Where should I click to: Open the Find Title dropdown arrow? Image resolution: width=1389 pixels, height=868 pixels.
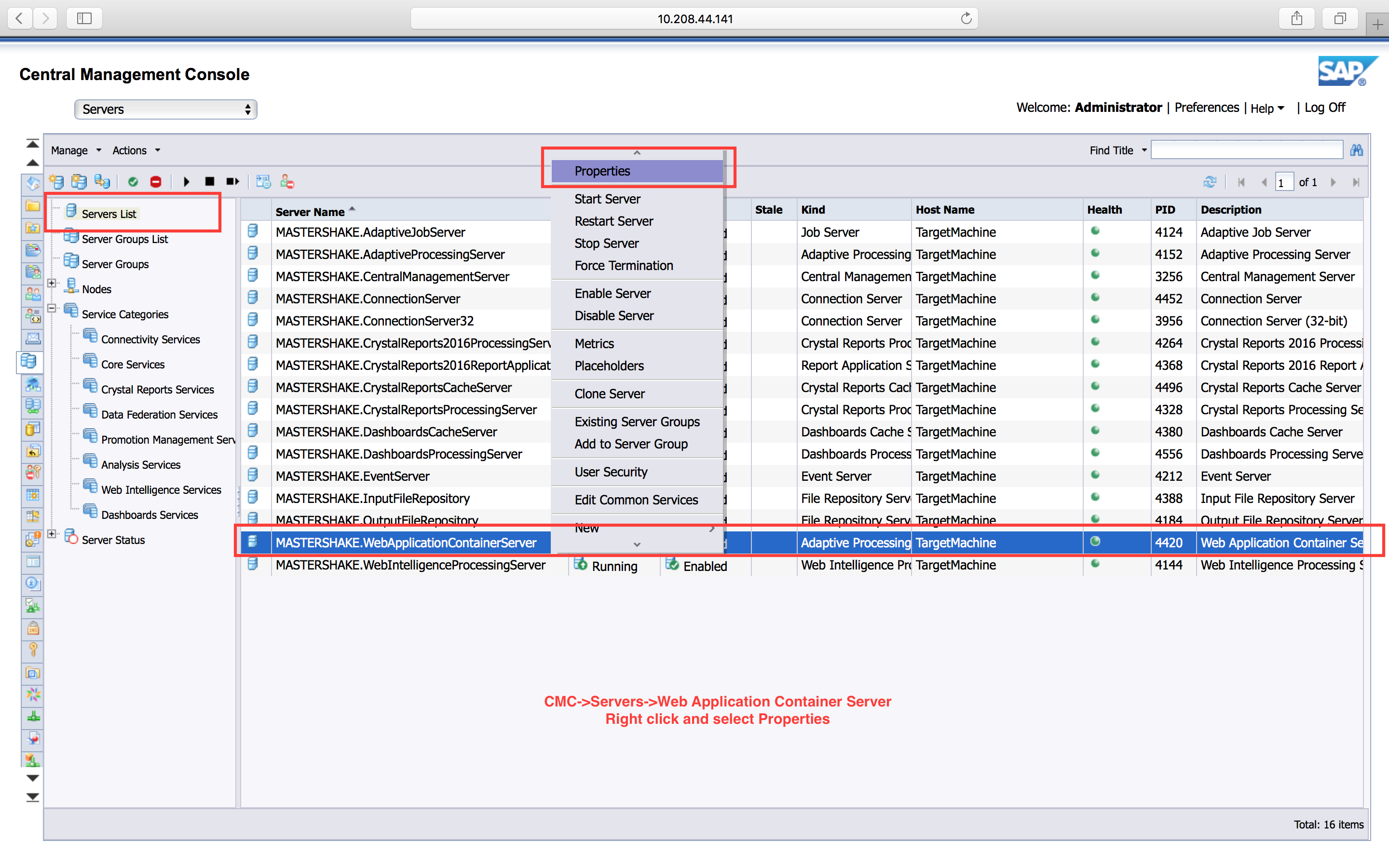1144,150
